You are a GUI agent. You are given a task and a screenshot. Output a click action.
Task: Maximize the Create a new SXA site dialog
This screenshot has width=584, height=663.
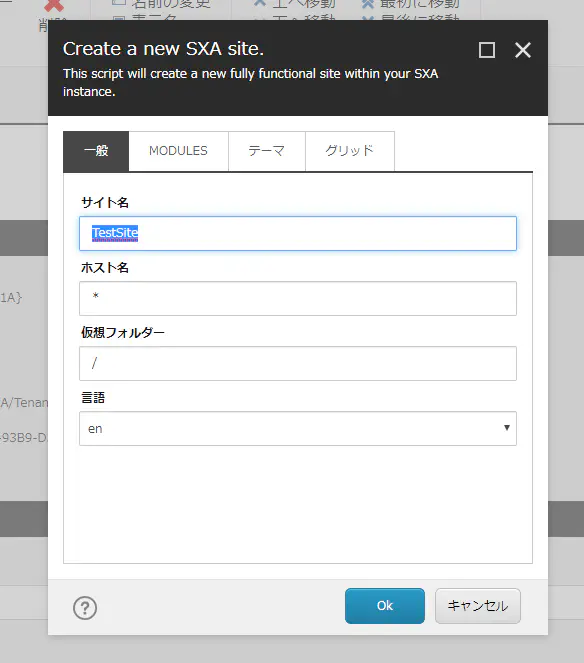point(487,50)
